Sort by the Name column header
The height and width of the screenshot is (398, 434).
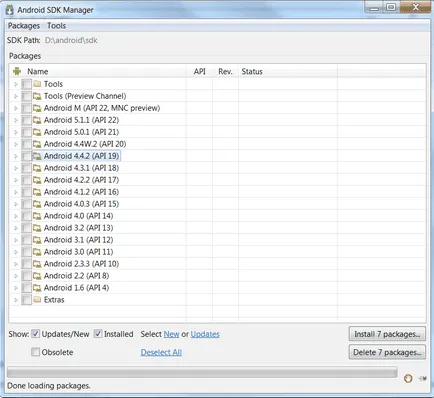[38, 71]
